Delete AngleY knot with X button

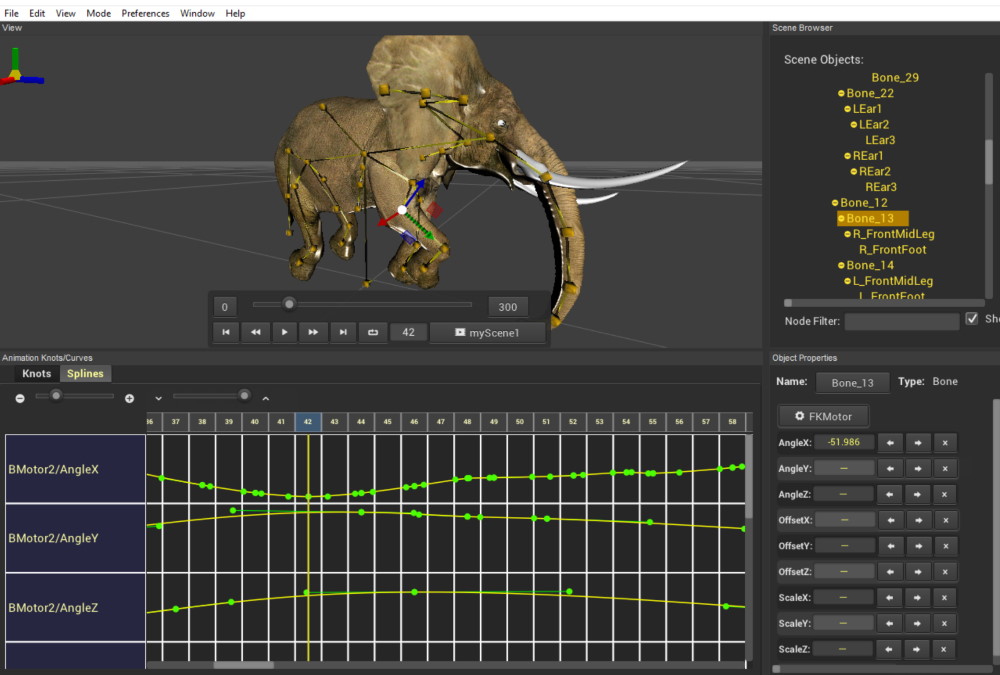[945, 468]
